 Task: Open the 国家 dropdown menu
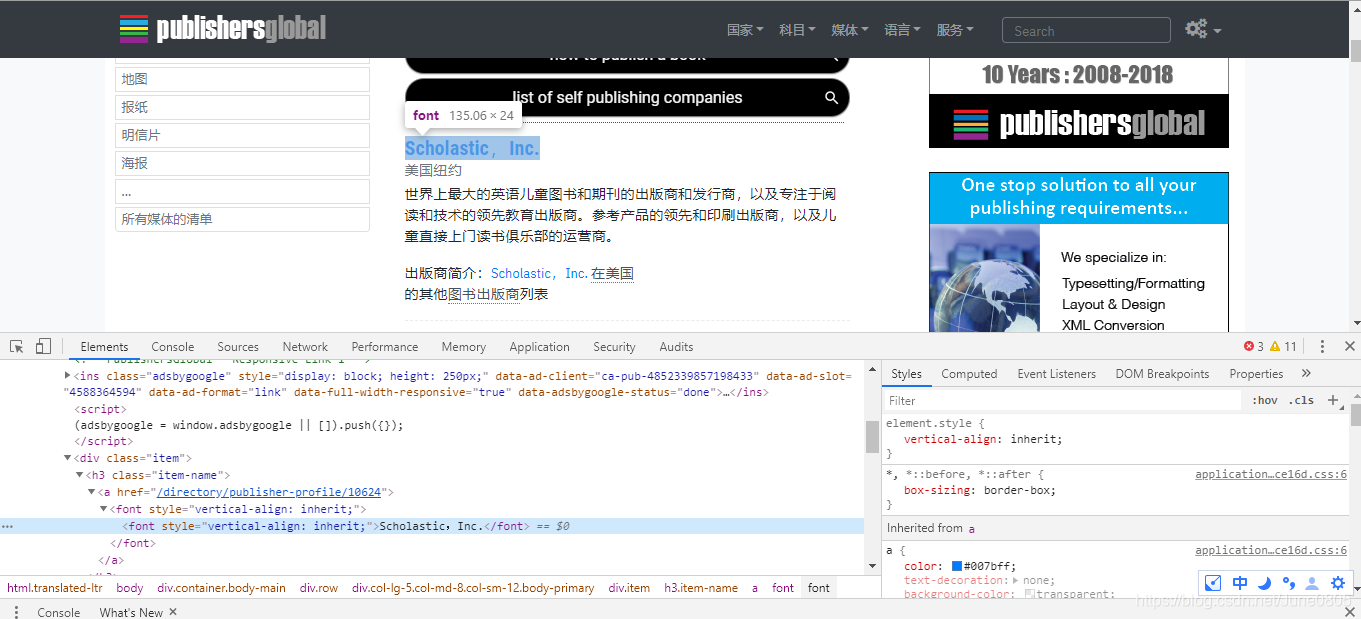[745, 30]
